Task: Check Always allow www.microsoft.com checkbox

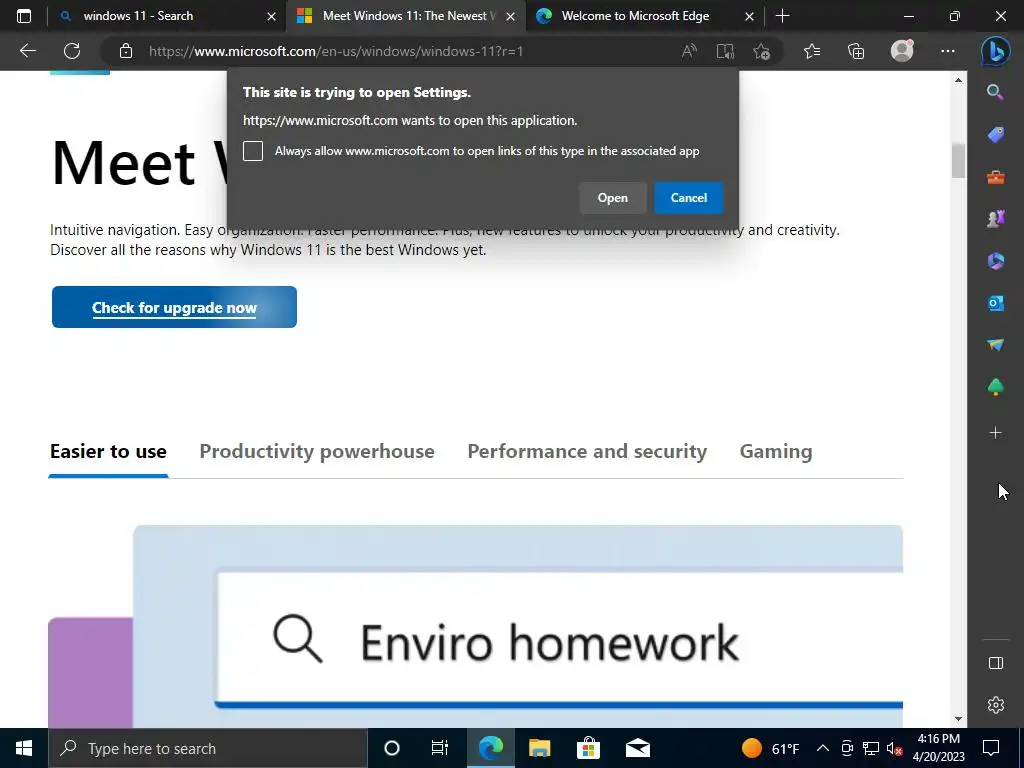Action: pos(253,151)
